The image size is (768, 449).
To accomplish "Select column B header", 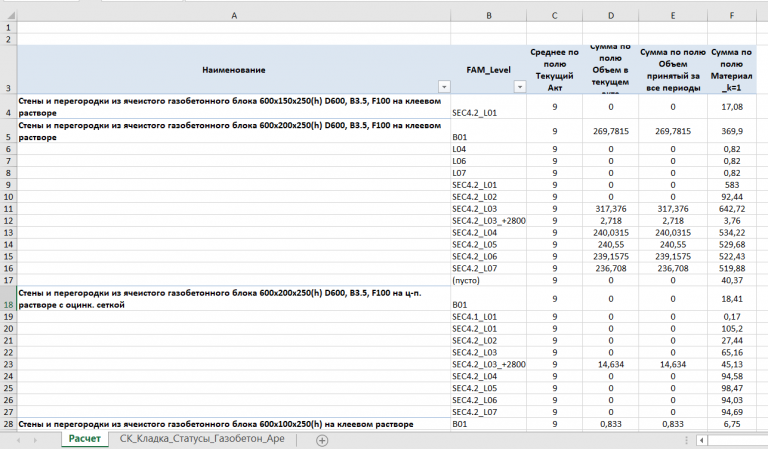I will (x=489, y=16).
